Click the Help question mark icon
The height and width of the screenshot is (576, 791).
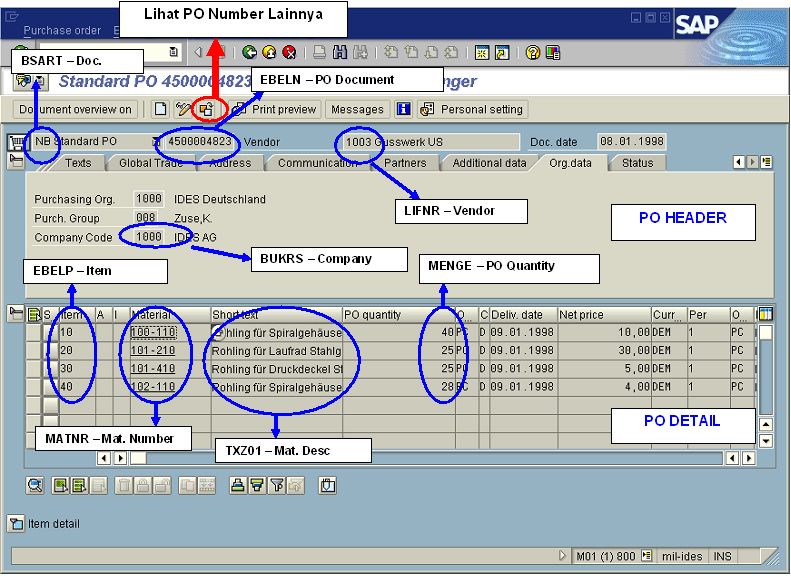533,53
